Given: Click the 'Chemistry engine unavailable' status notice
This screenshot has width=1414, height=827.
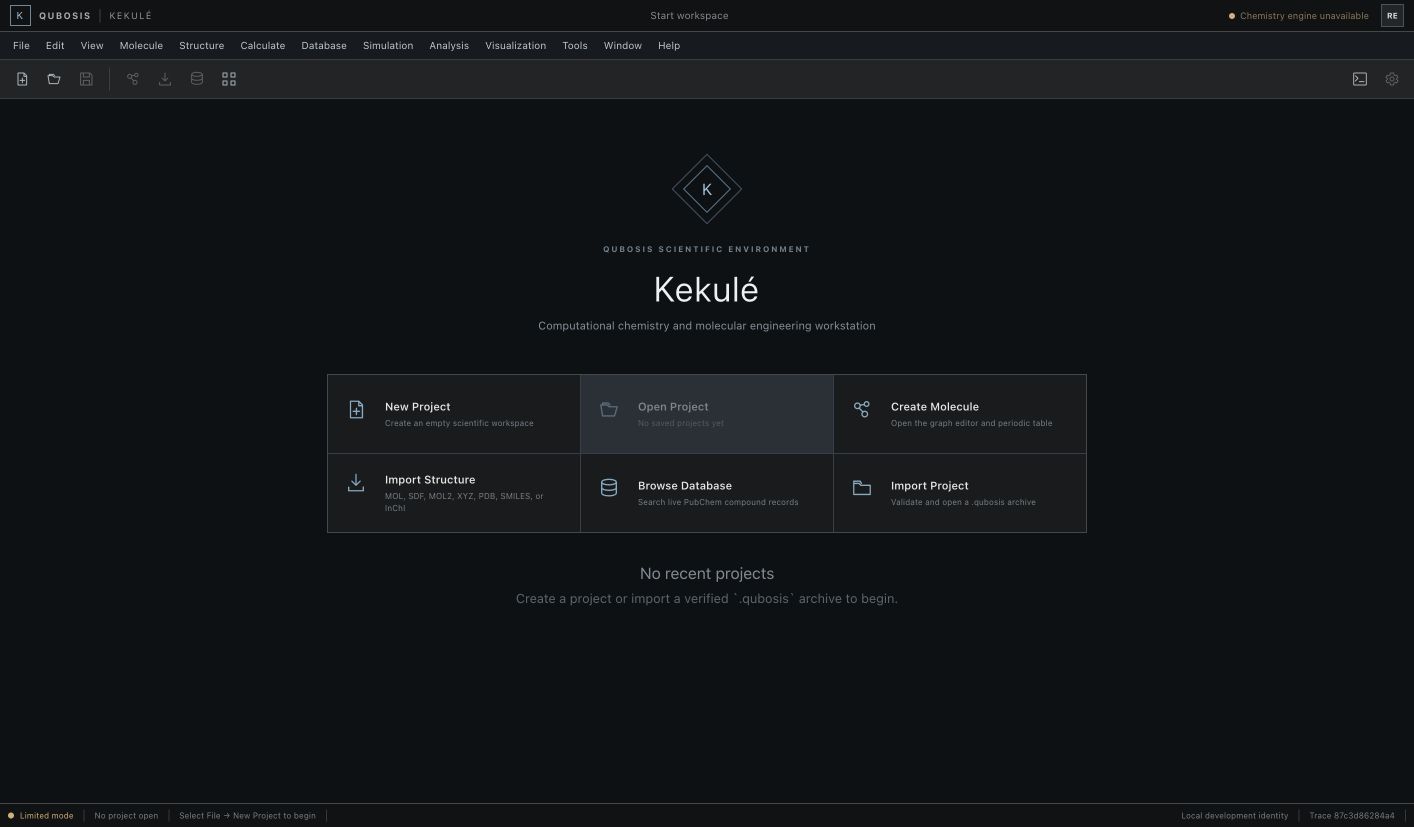Looking at the screenshot, I should (x=1299, y=16).
